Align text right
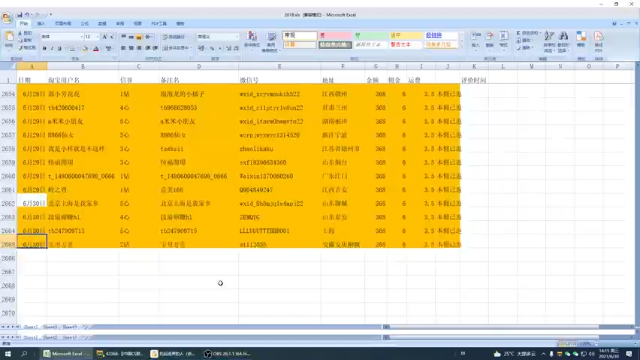Viewport: 640px width, 360px height. click(x=139, y=48)
